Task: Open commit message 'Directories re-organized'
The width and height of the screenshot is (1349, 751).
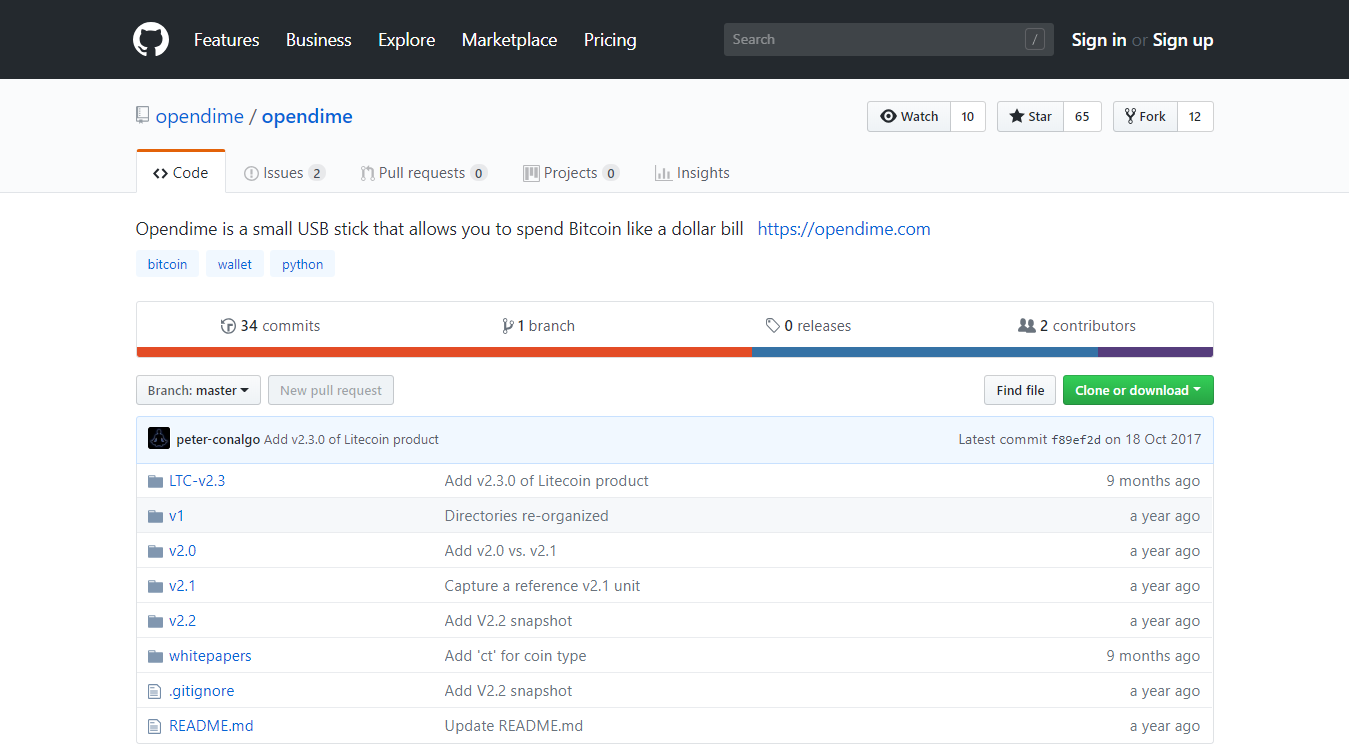Action: click(526, 516)
